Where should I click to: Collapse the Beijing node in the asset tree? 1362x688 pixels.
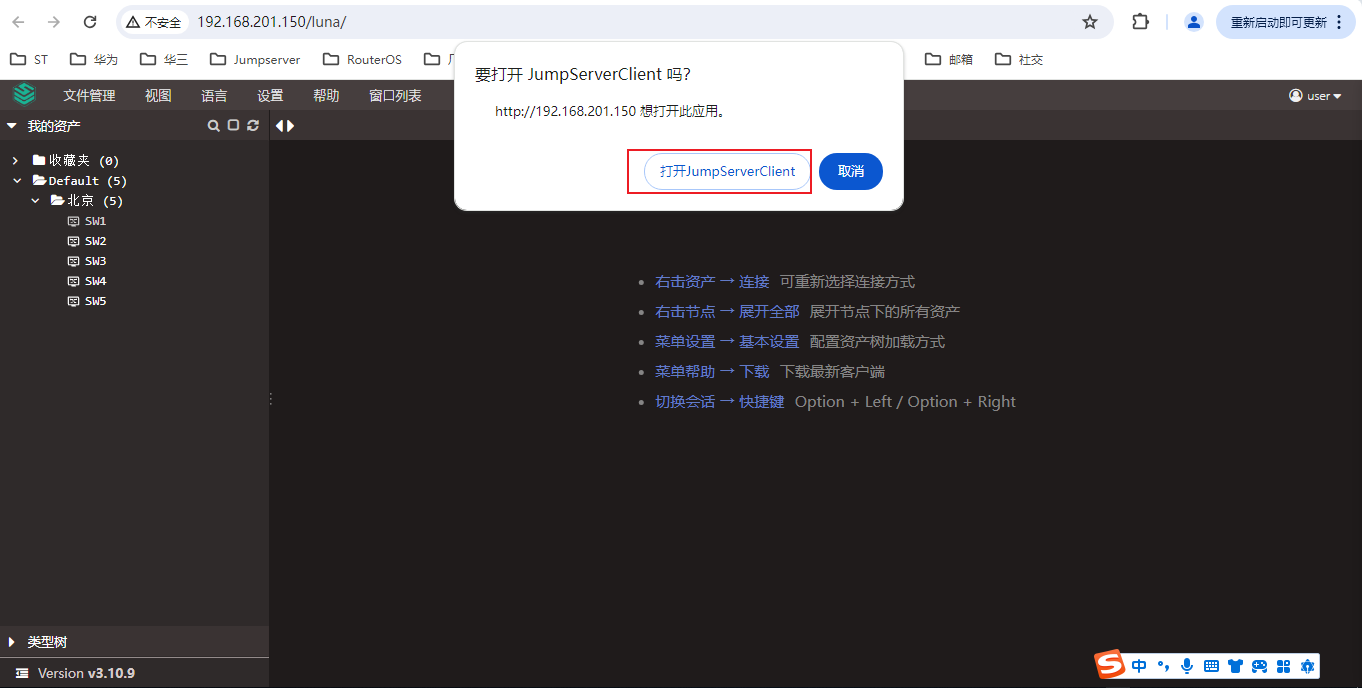pos(36,200)
